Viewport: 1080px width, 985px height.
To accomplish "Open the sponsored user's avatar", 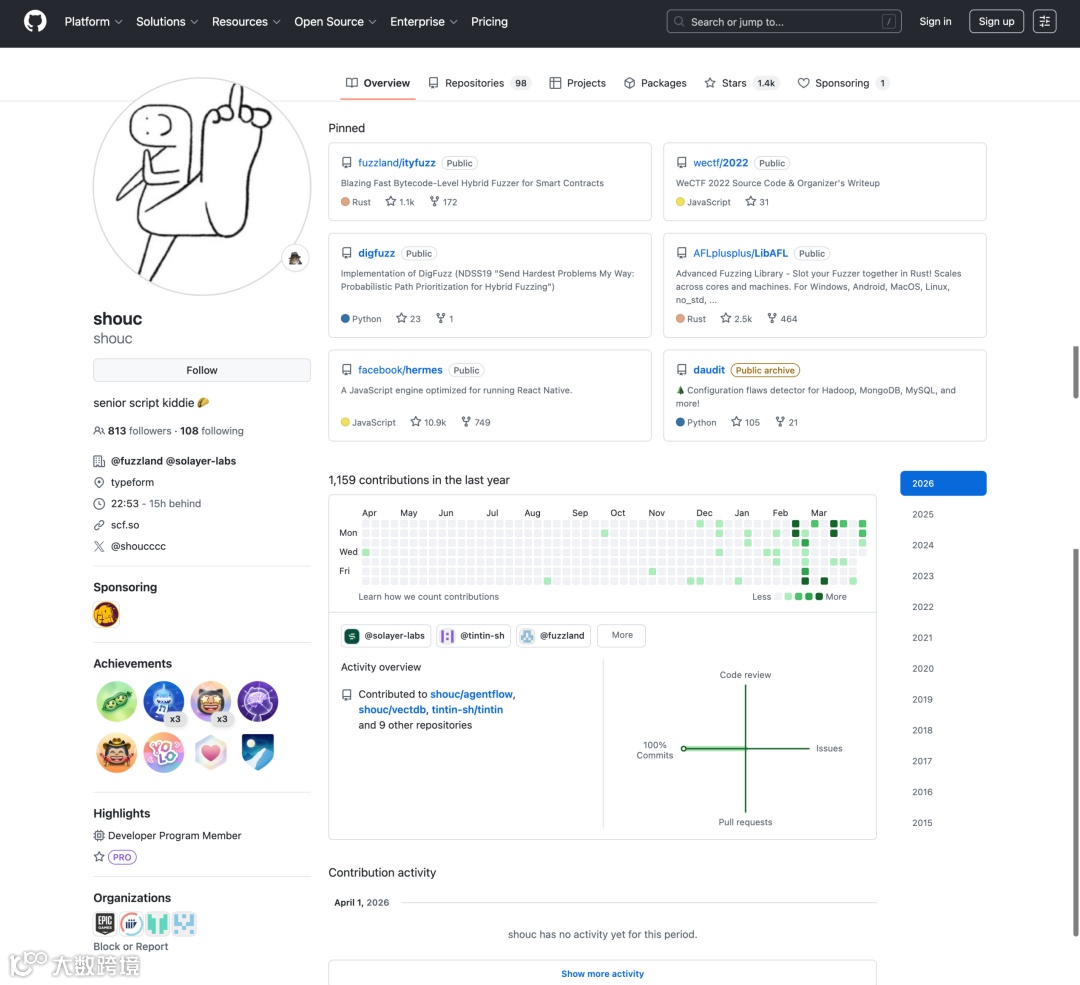I will (x=106, y=614).
